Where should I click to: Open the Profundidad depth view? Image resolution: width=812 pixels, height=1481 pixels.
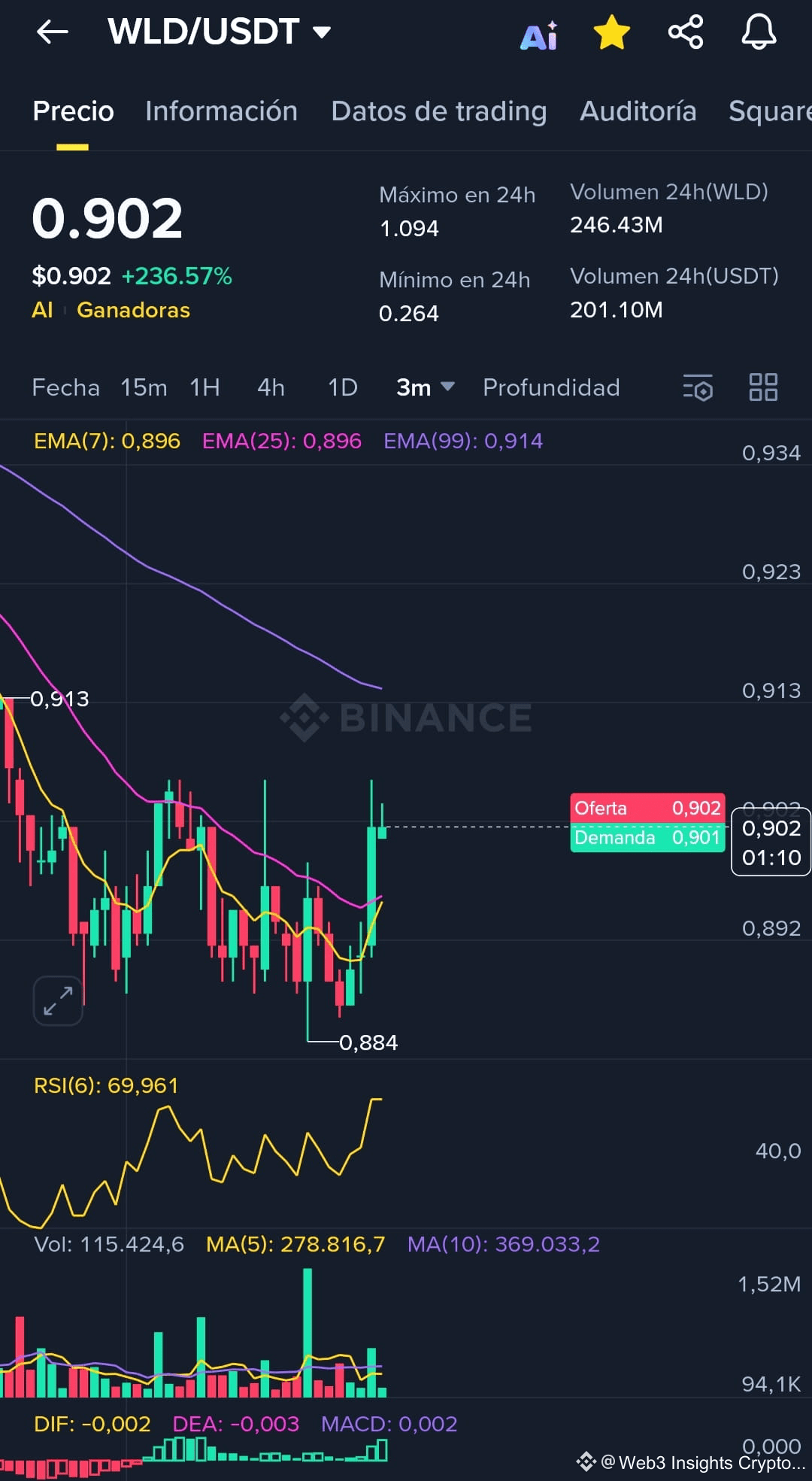pos(551,387)
